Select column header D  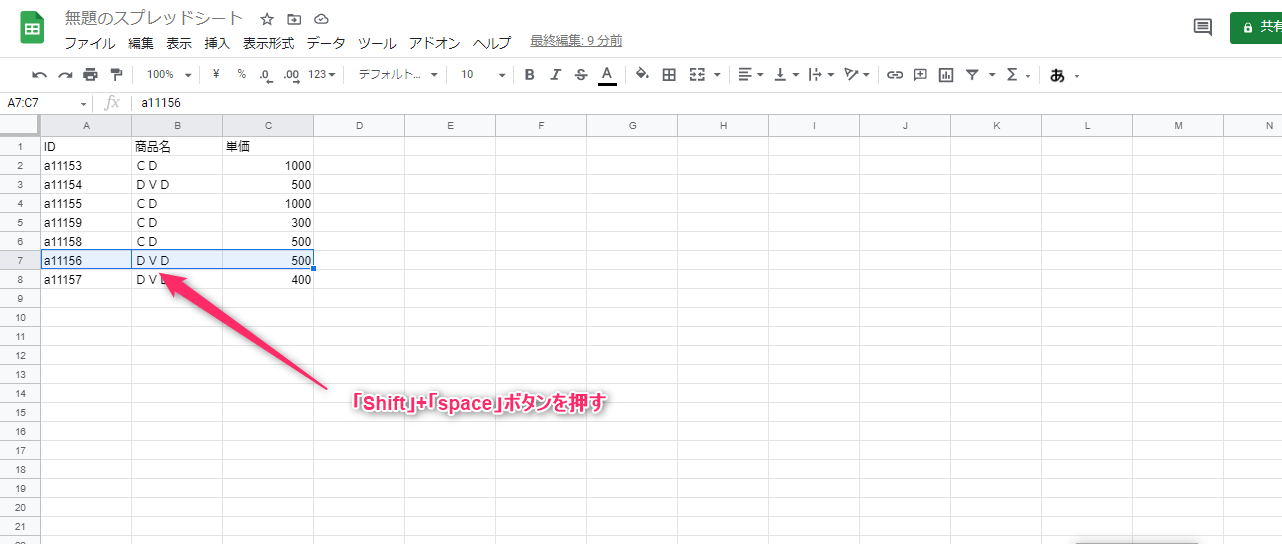pyautogui.click(x=359, y=125)
